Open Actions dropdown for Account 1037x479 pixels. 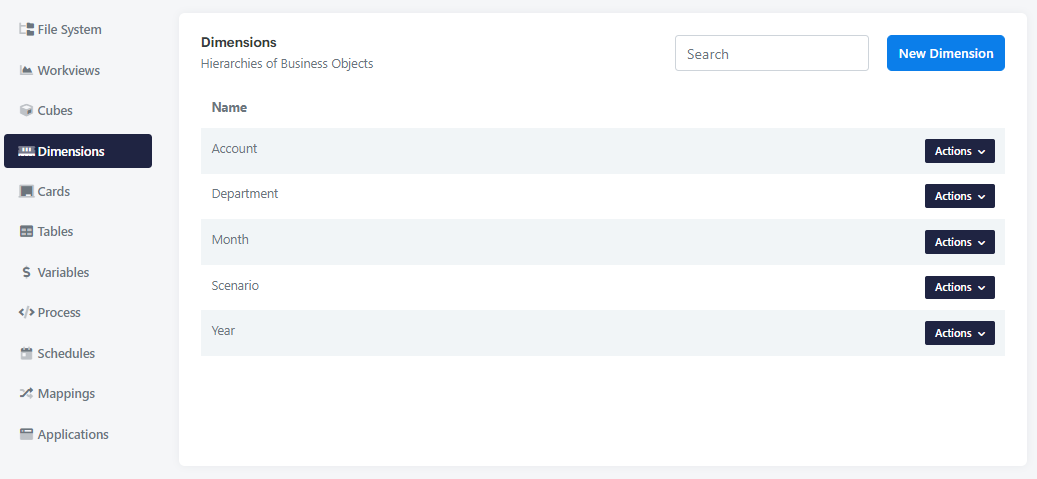pos(959,151)
